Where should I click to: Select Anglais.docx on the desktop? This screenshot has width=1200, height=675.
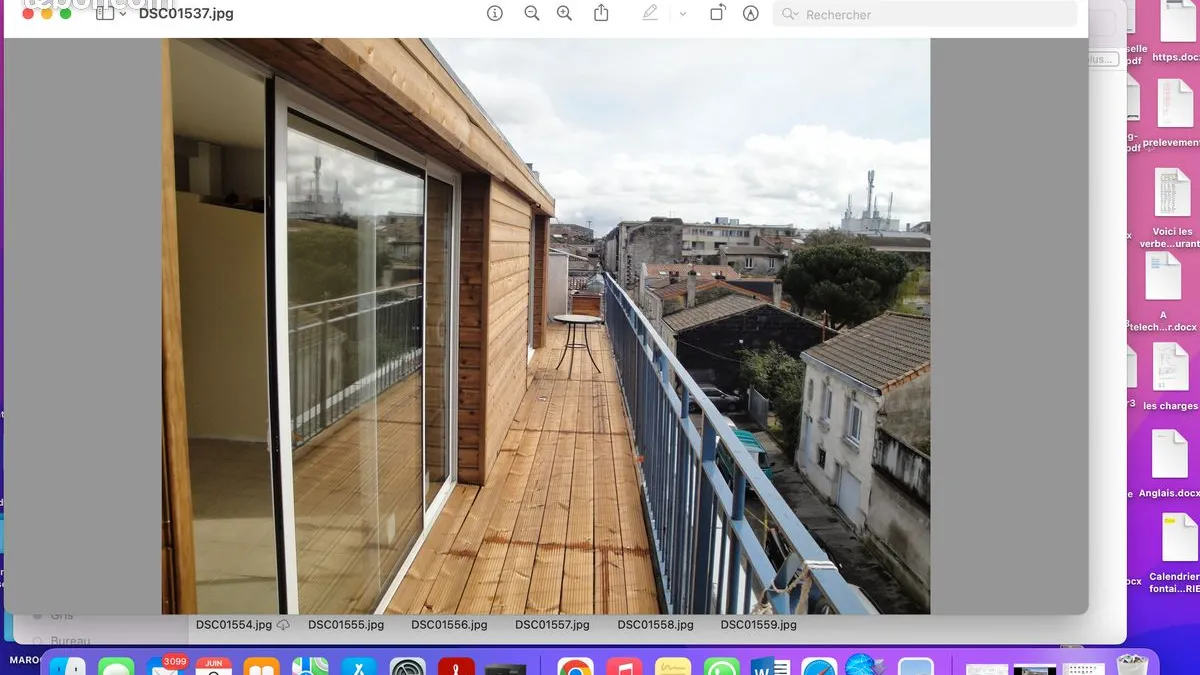(1169, 464)
